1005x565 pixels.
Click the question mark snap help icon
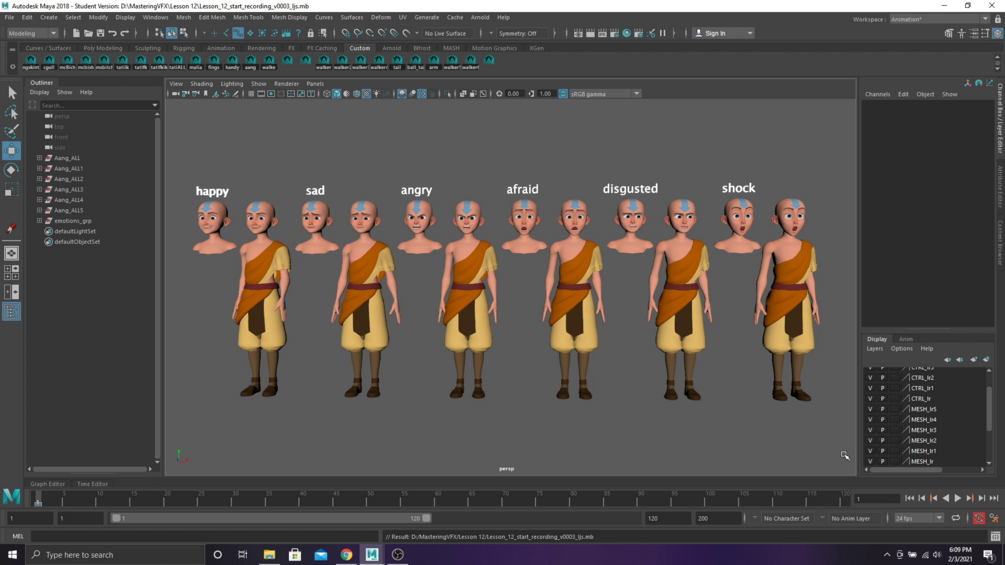299,33
